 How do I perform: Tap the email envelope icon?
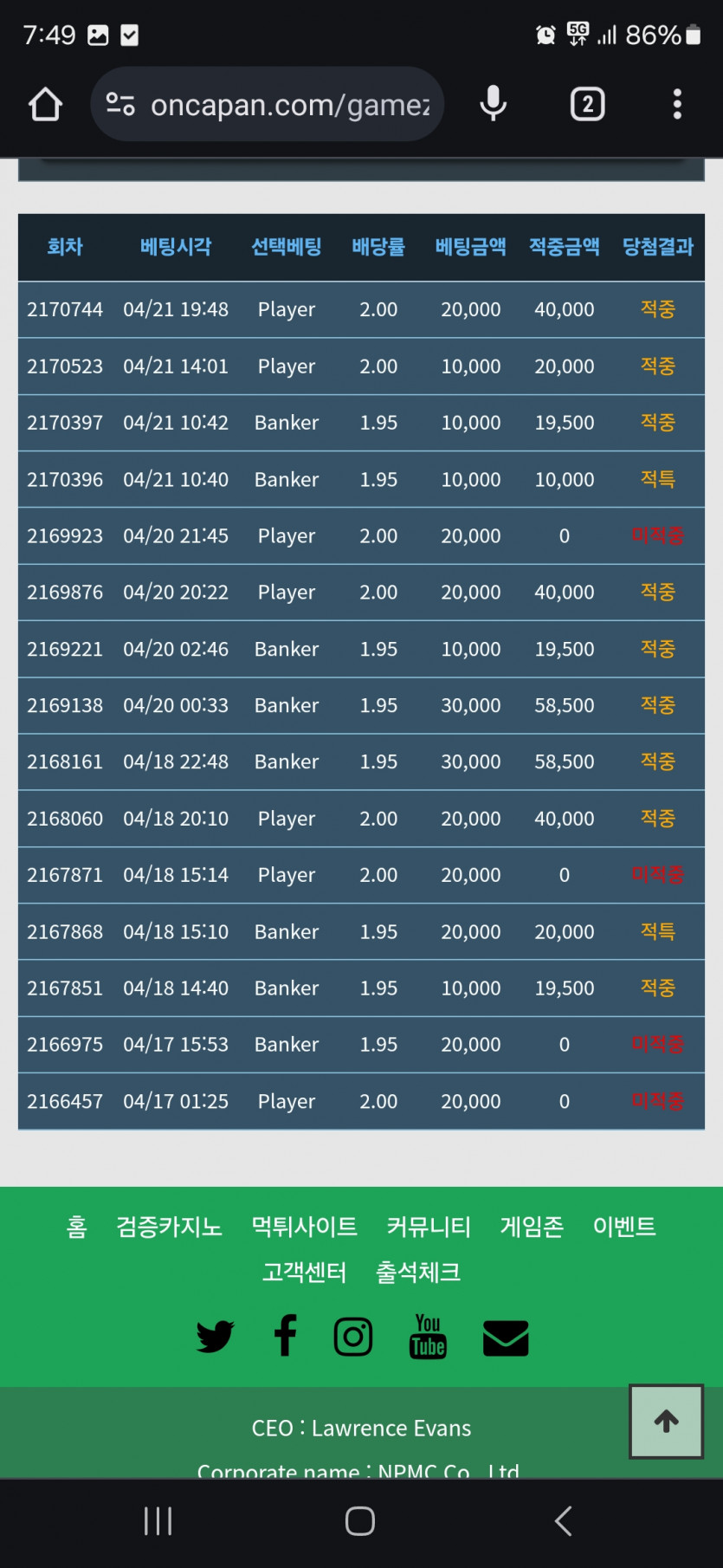[506, 1338]
